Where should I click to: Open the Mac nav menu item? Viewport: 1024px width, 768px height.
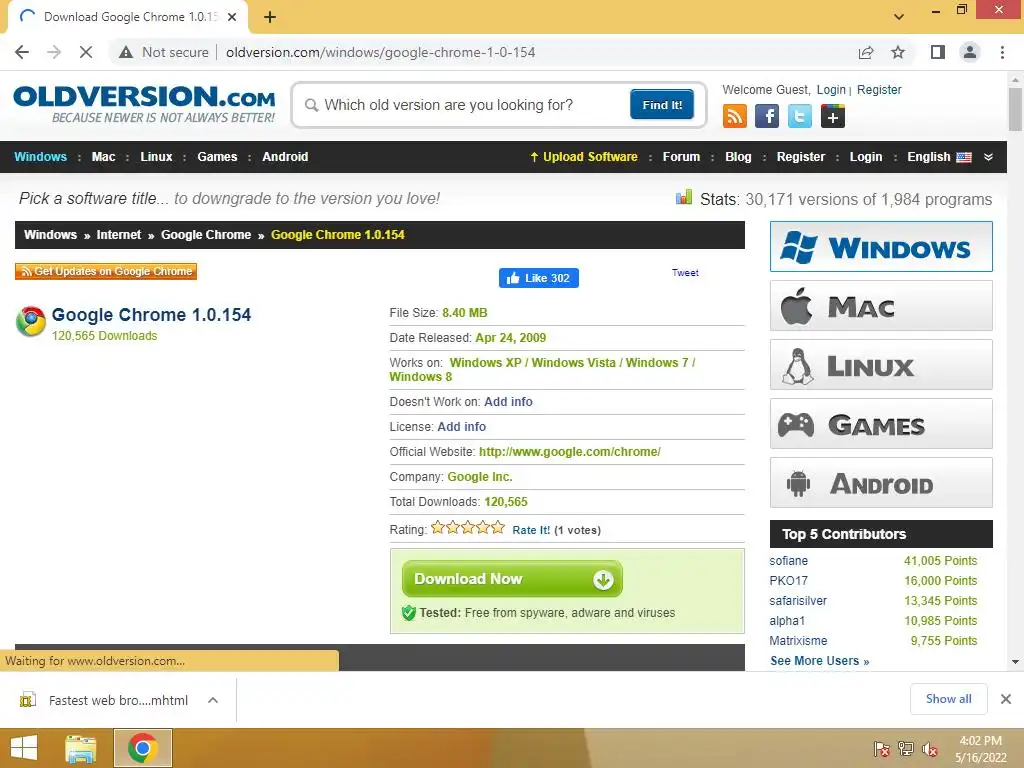coord(103,157)
